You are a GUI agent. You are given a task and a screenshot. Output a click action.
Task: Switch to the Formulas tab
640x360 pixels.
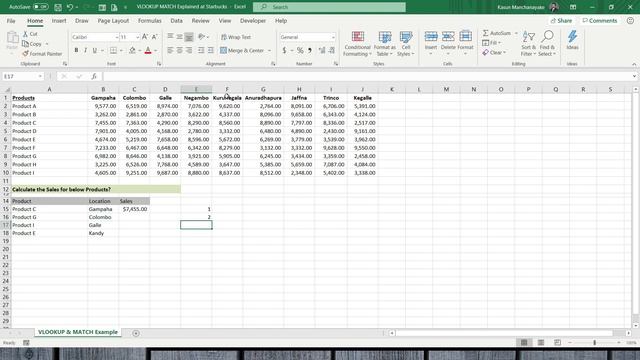(x=149, y=21)
